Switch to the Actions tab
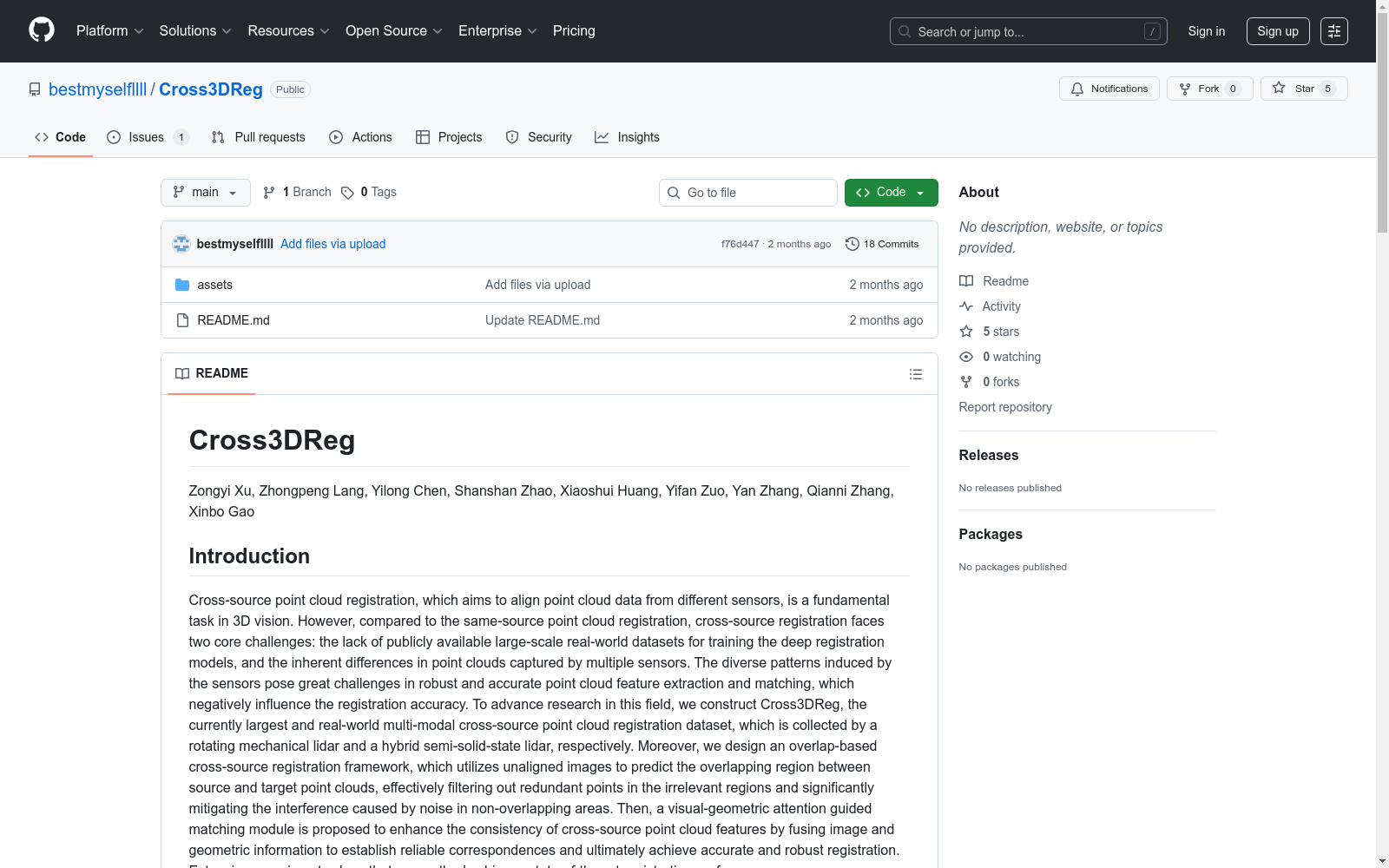This screenshot has width=1389, height=868. click(x=361, y=137)
